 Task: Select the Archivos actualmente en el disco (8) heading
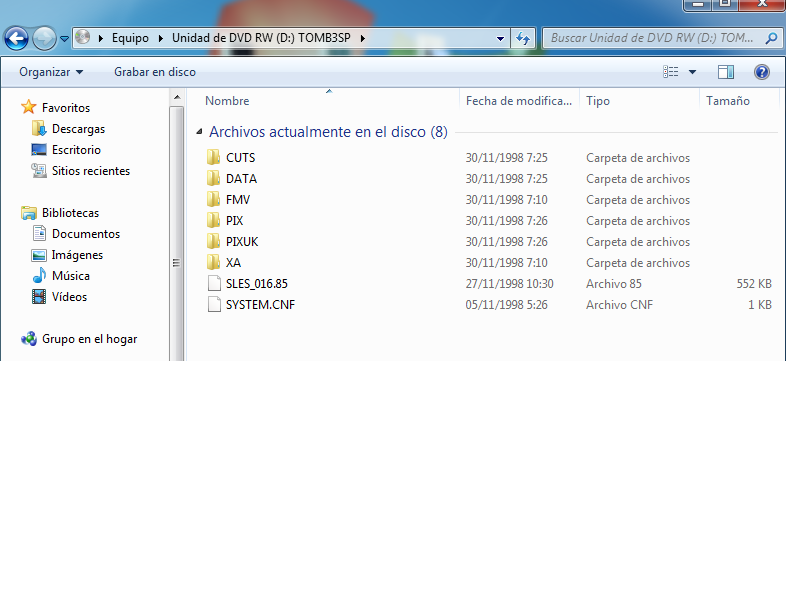(328, 132)
